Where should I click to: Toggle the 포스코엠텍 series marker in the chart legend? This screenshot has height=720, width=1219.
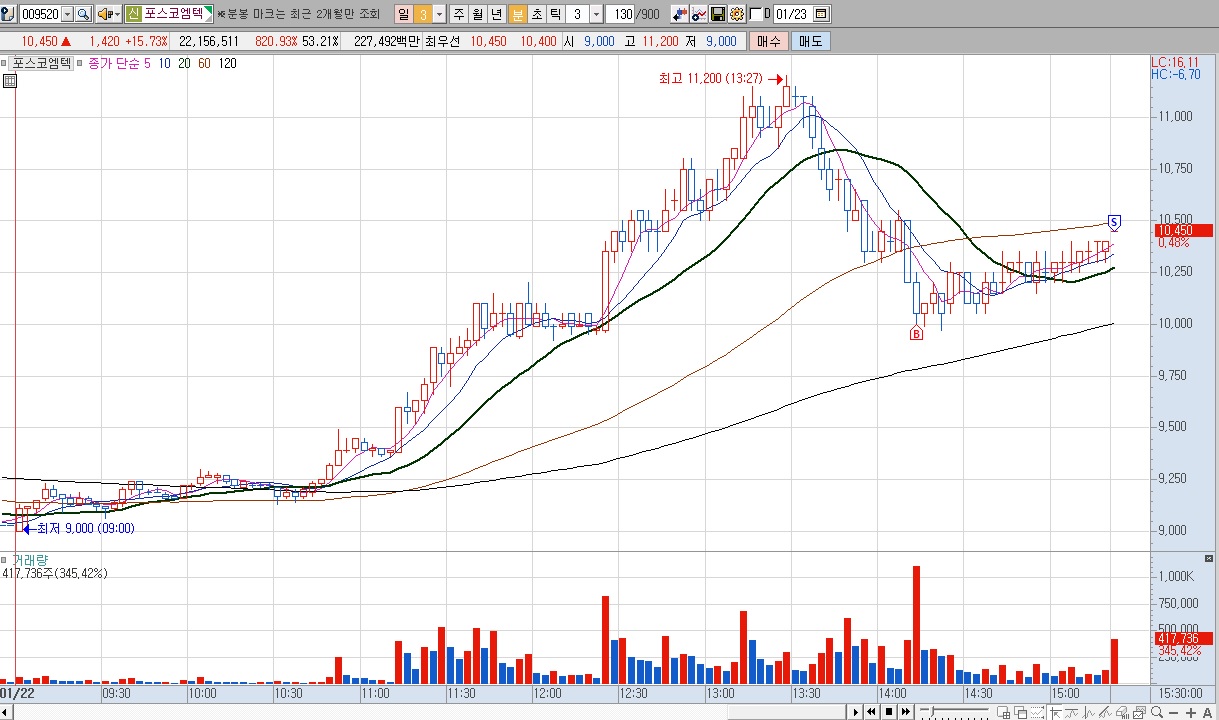[x=6, y=63]
